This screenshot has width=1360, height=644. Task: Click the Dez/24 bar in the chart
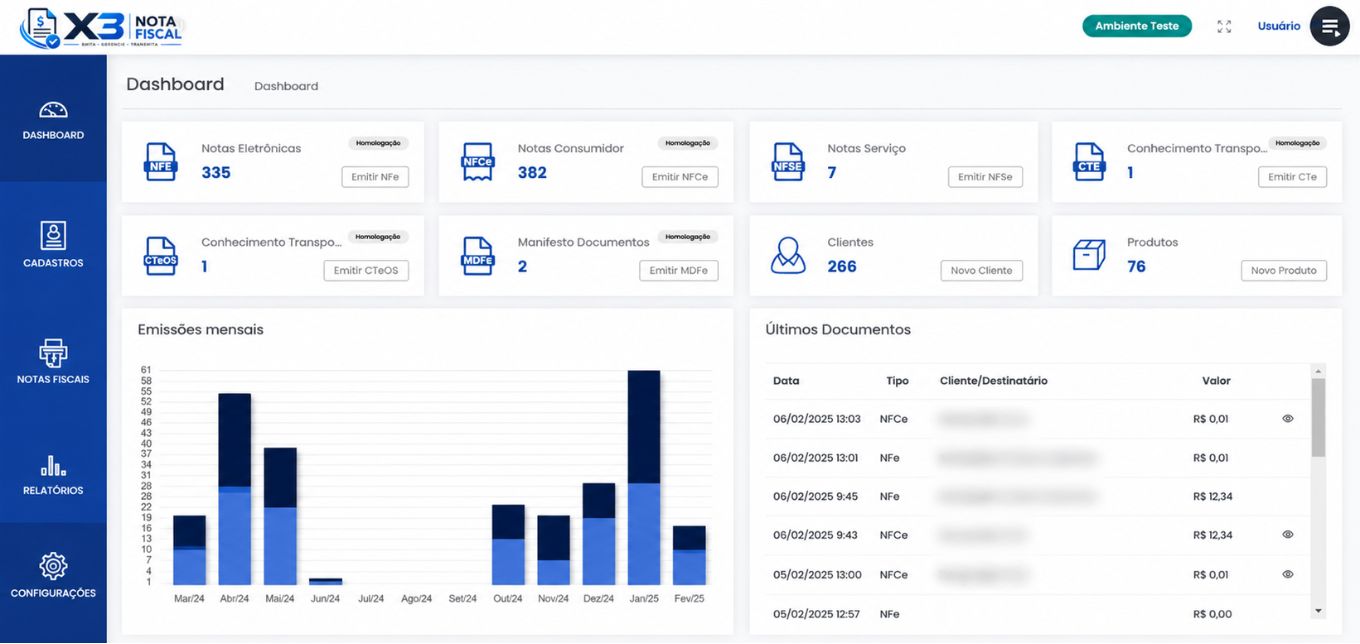pyautogui.click(x=599, y=534)
